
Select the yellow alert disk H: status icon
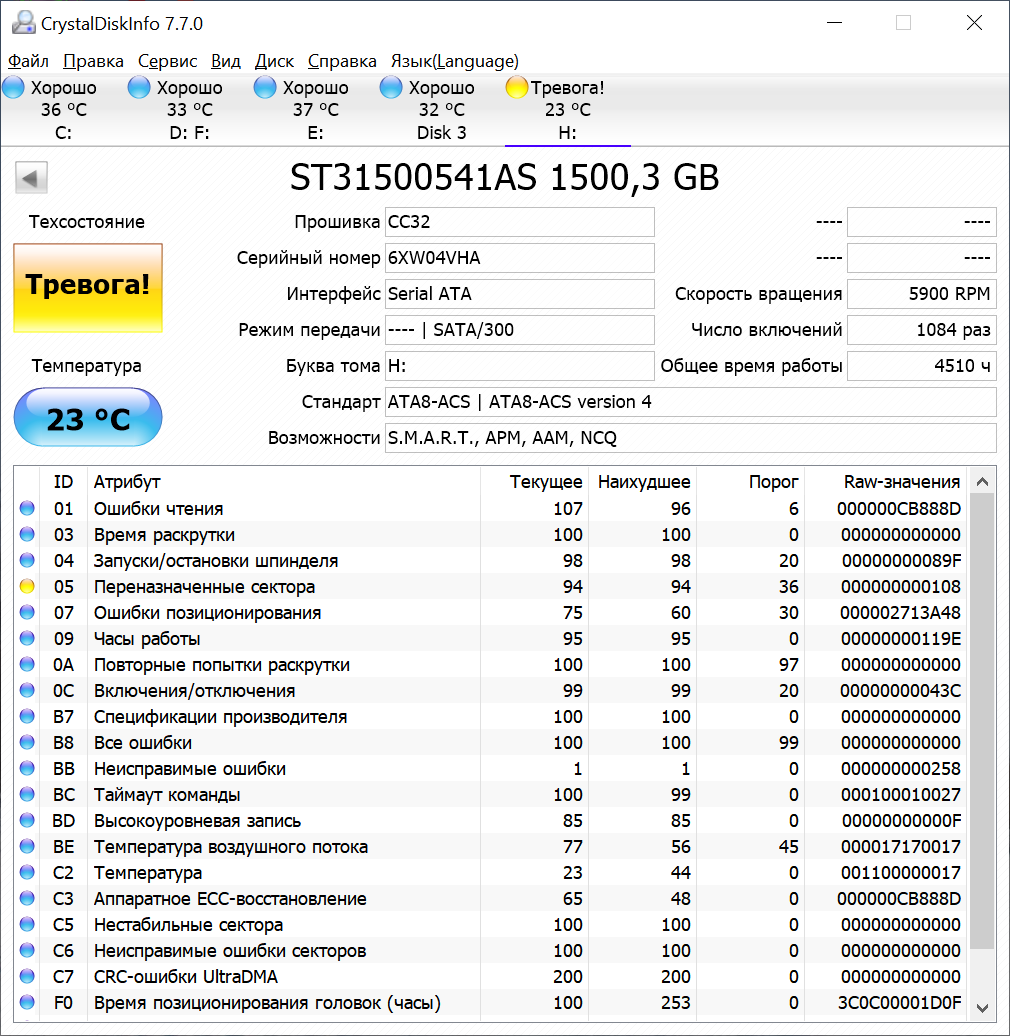517,88
